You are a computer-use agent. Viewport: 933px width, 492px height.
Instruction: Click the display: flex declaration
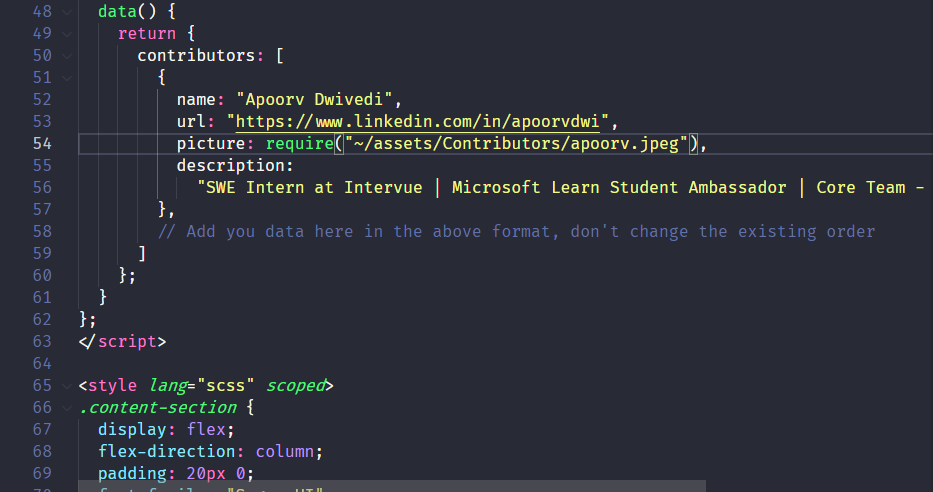click(166, 430)
